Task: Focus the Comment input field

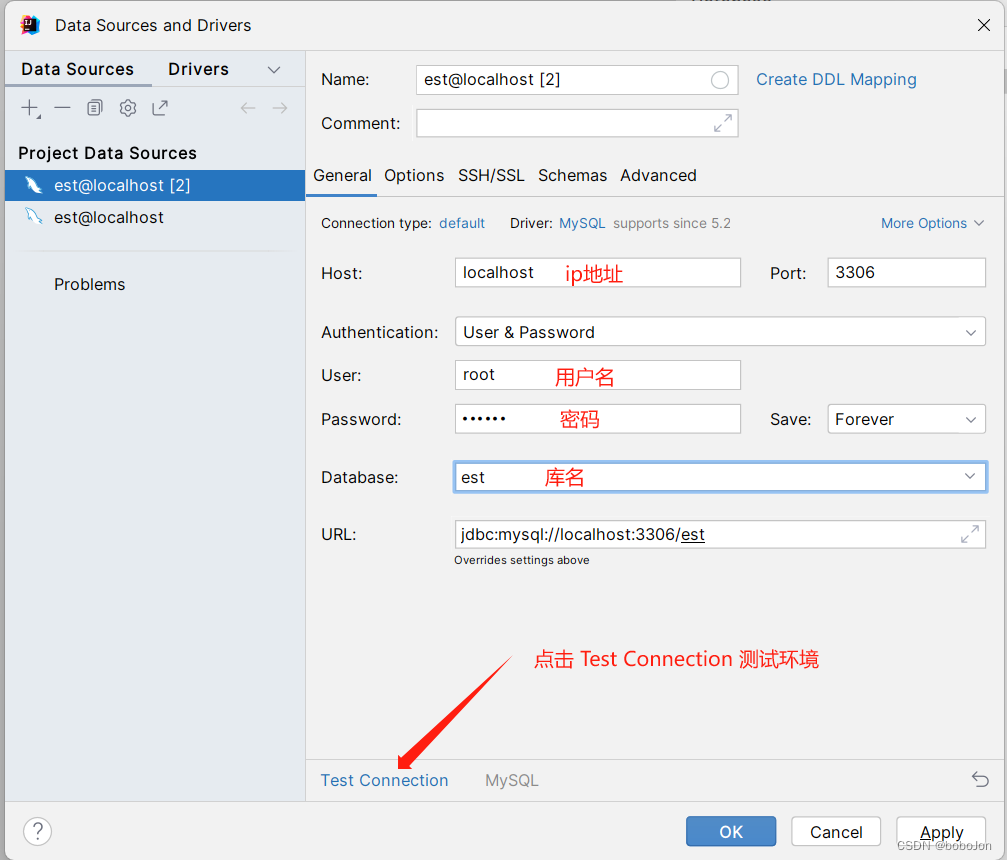Action: [x=577, y=123]
